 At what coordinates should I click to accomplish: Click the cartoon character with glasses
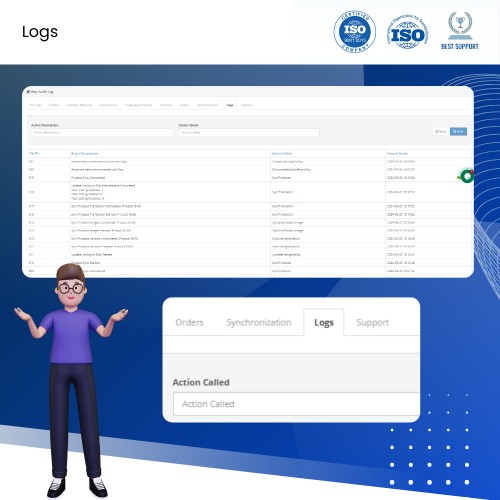(70, 380)
